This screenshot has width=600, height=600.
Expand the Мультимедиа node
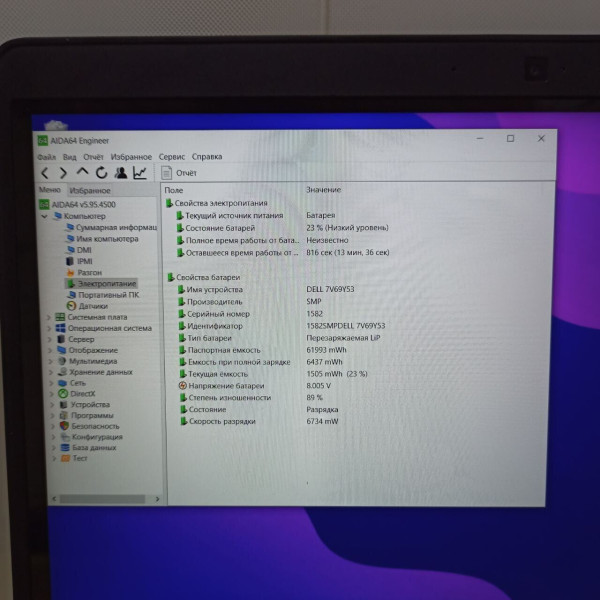pyautogui.click(x=51, y=361)
